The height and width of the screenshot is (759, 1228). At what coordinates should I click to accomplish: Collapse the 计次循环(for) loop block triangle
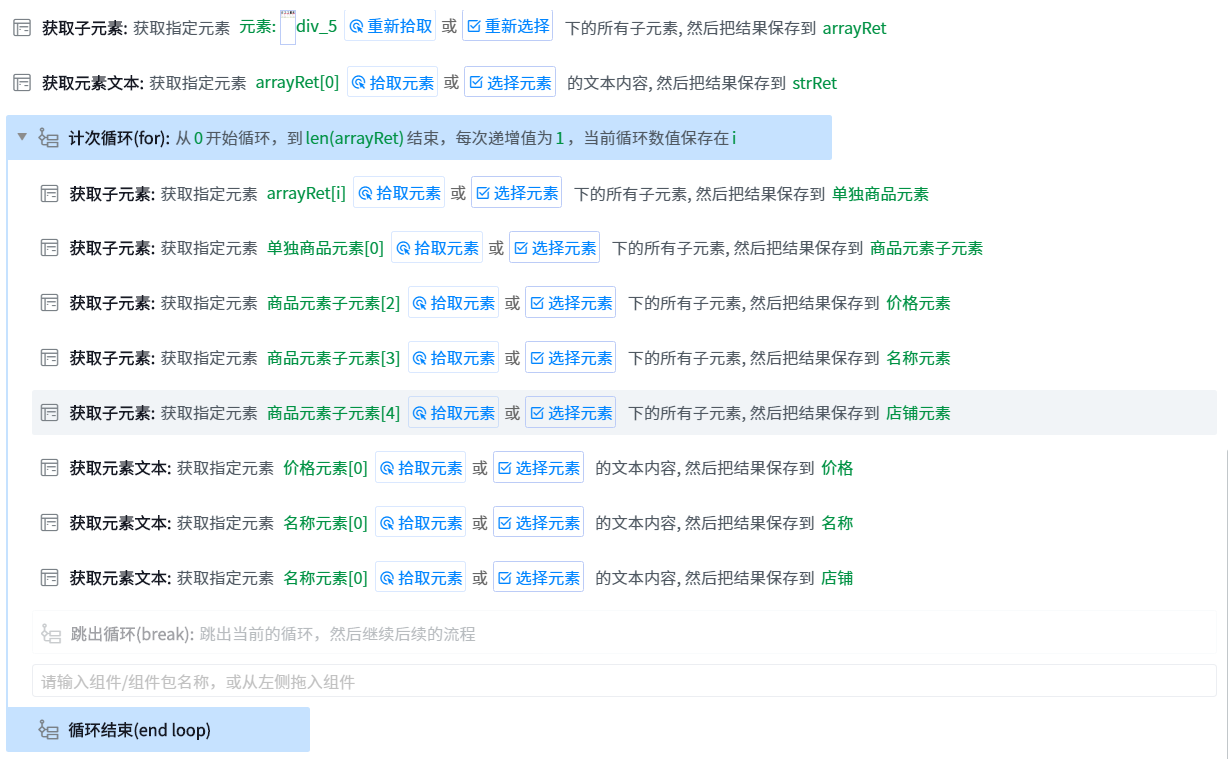tap(22, 137)
